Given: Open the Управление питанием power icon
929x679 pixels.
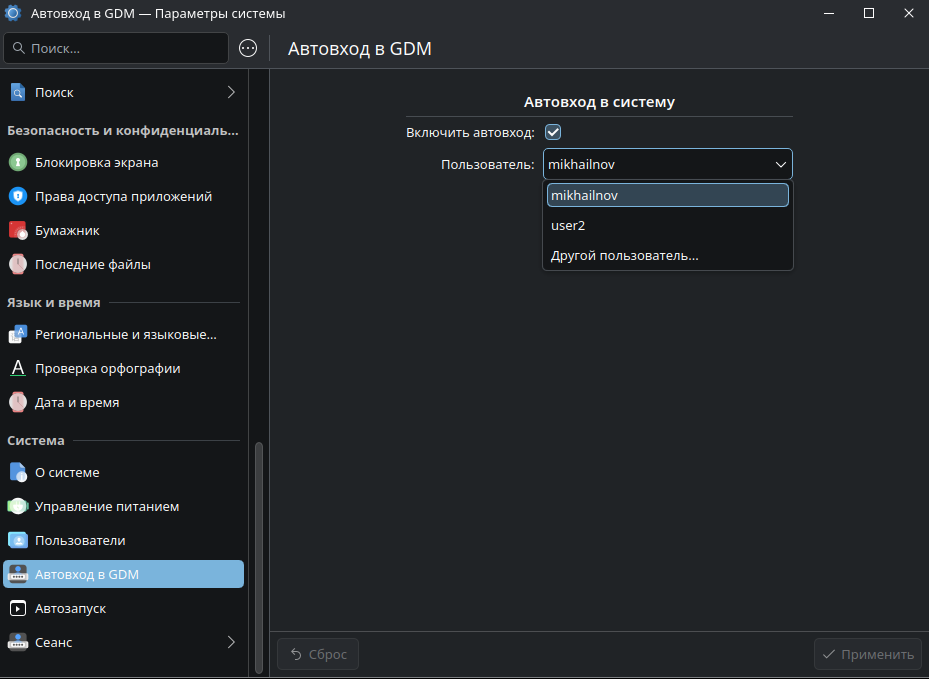Looking at the screenshot, I should point(18,506).
